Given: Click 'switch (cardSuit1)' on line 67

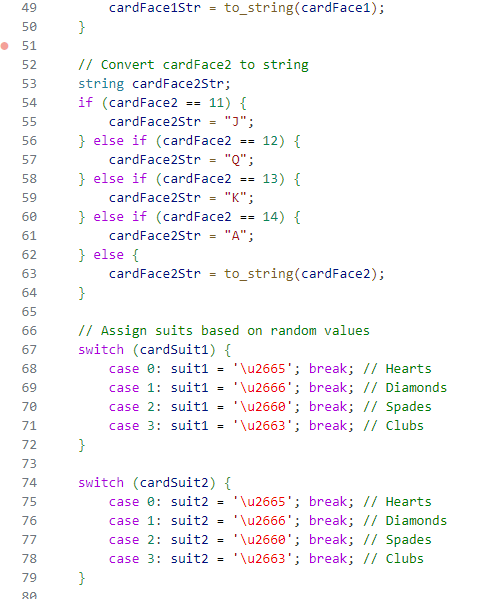Looking at the screenshot, I should [147, 350].
